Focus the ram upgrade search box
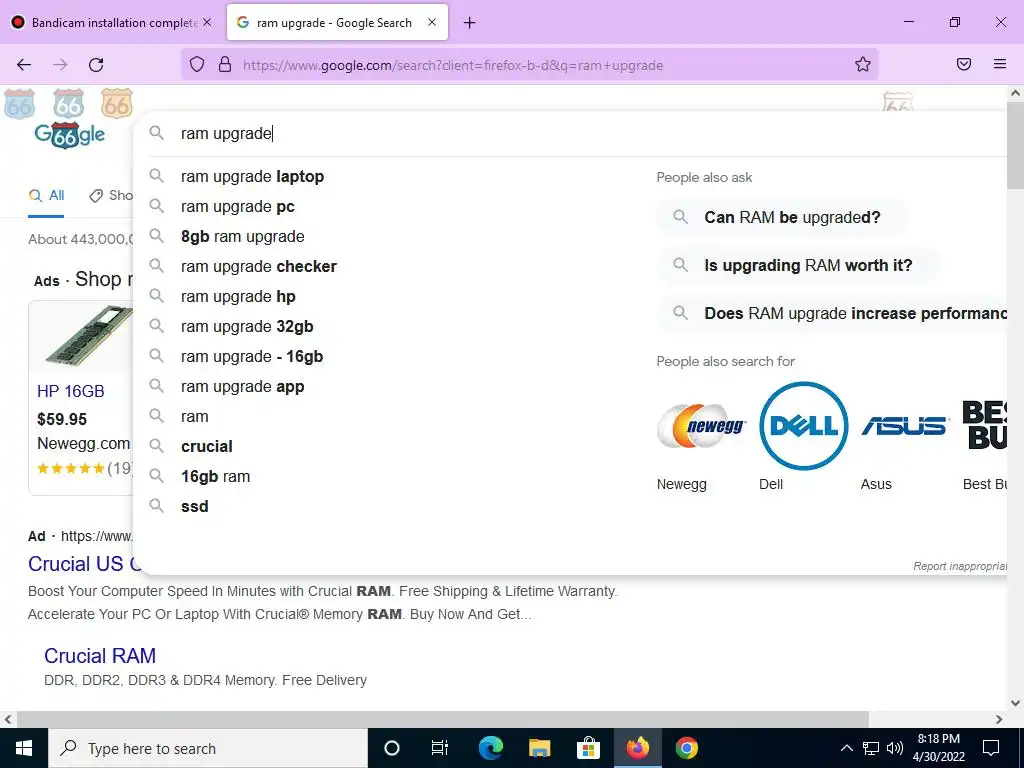Viewport: 1024px width, 768px height. (x=575, y=133)
